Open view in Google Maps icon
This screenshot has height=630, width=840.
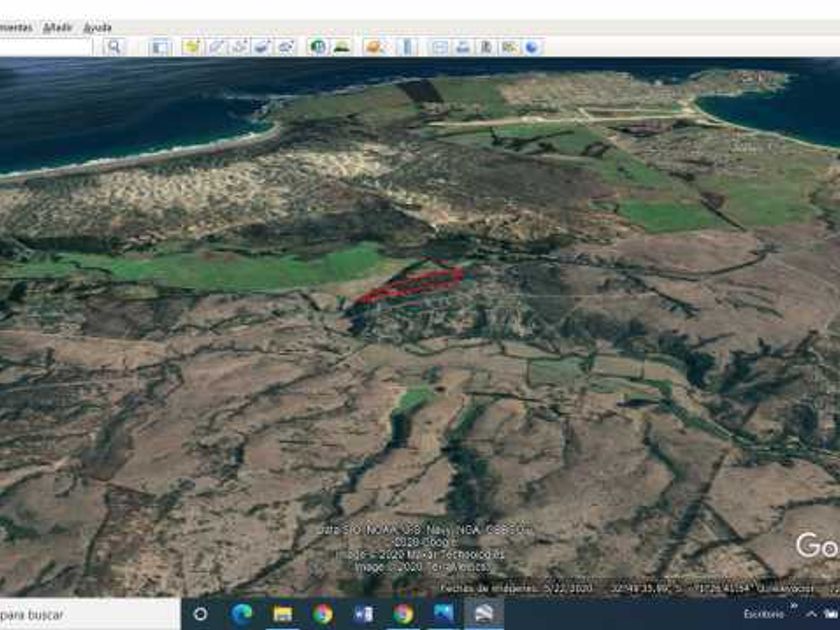click(x=509, y=46)
